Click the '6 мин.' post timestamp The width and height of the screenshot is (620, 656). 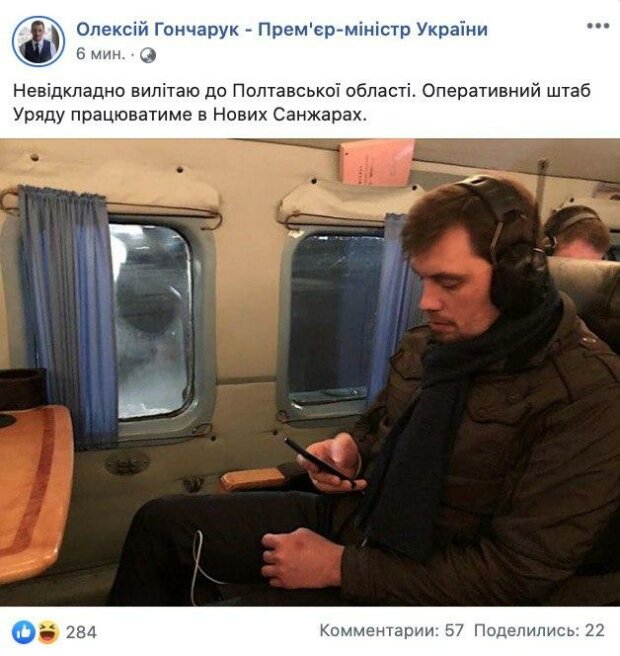101,54
